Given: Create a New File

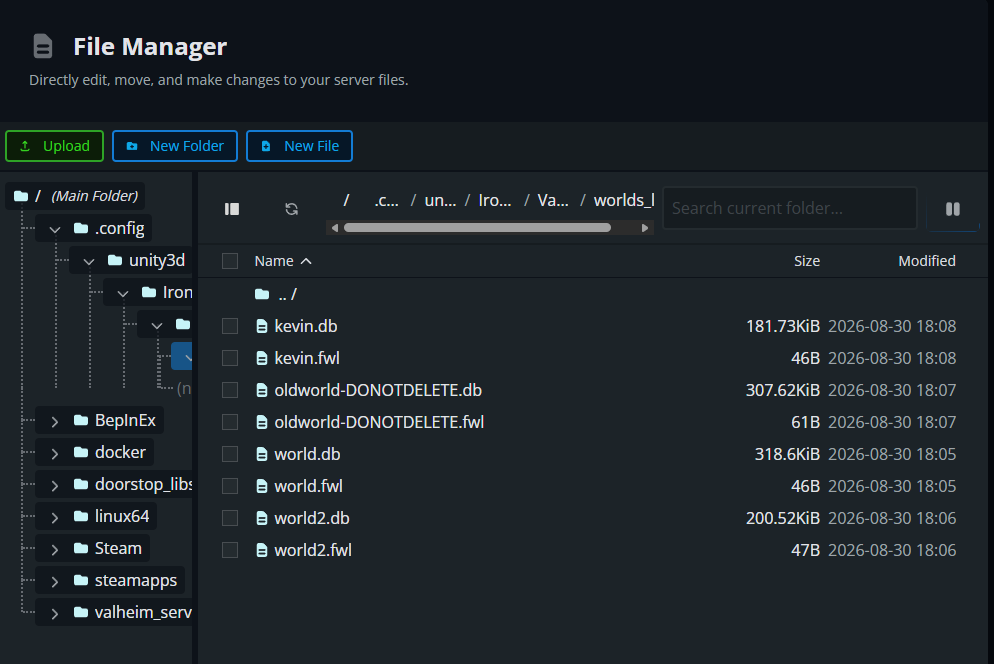Looking at the screenshot, I should [x=299, y=146].
